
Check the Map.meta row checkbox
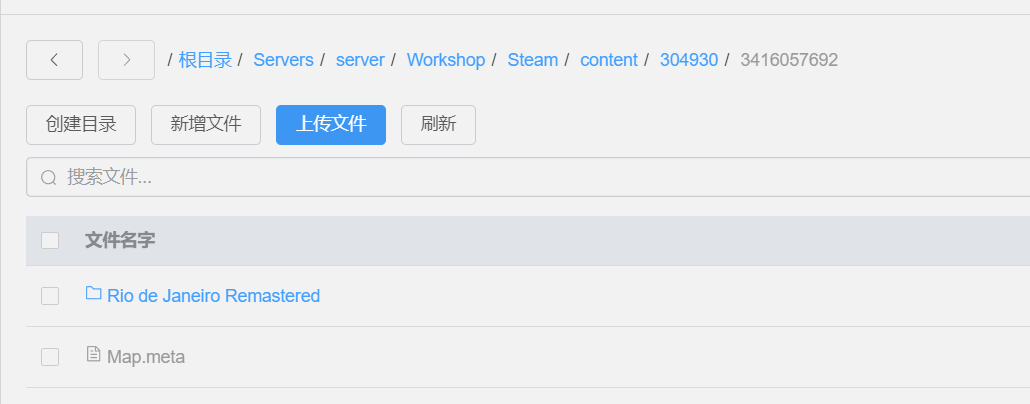pyautogui.click(x=50, y=357)
